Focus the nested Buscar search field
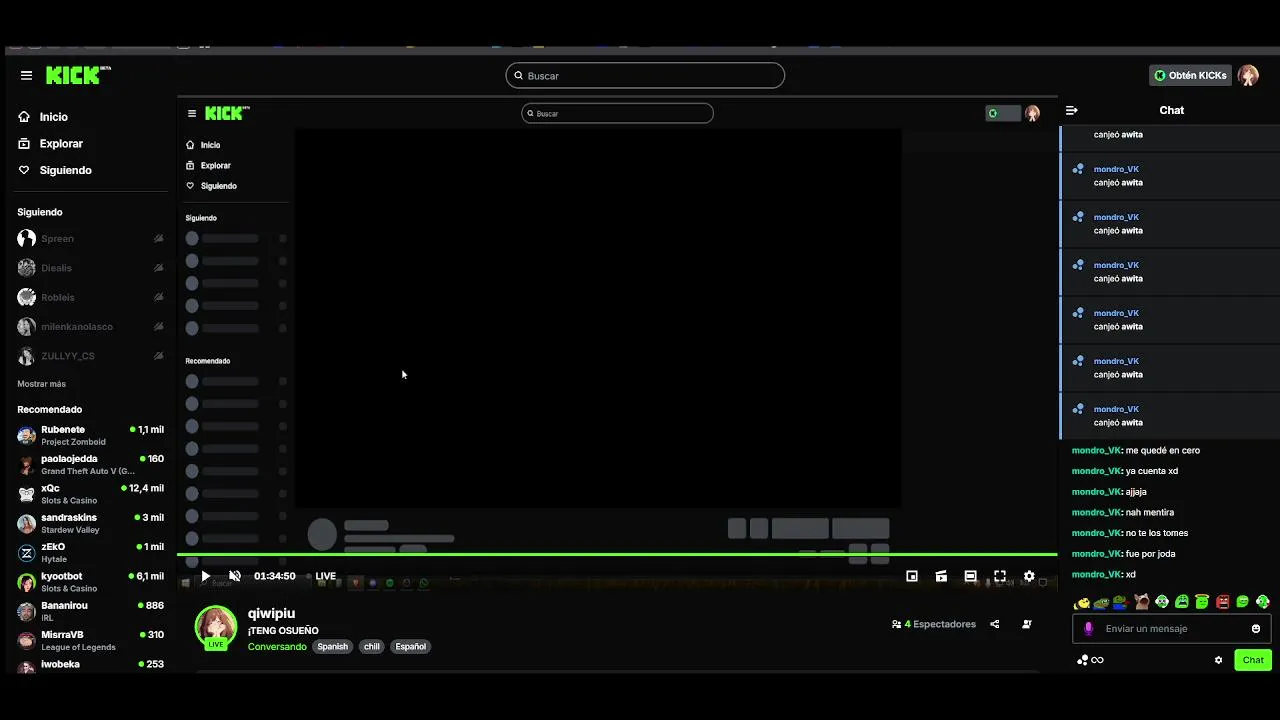This screenshot has width=1280, height=720. [x=617, y=113]
